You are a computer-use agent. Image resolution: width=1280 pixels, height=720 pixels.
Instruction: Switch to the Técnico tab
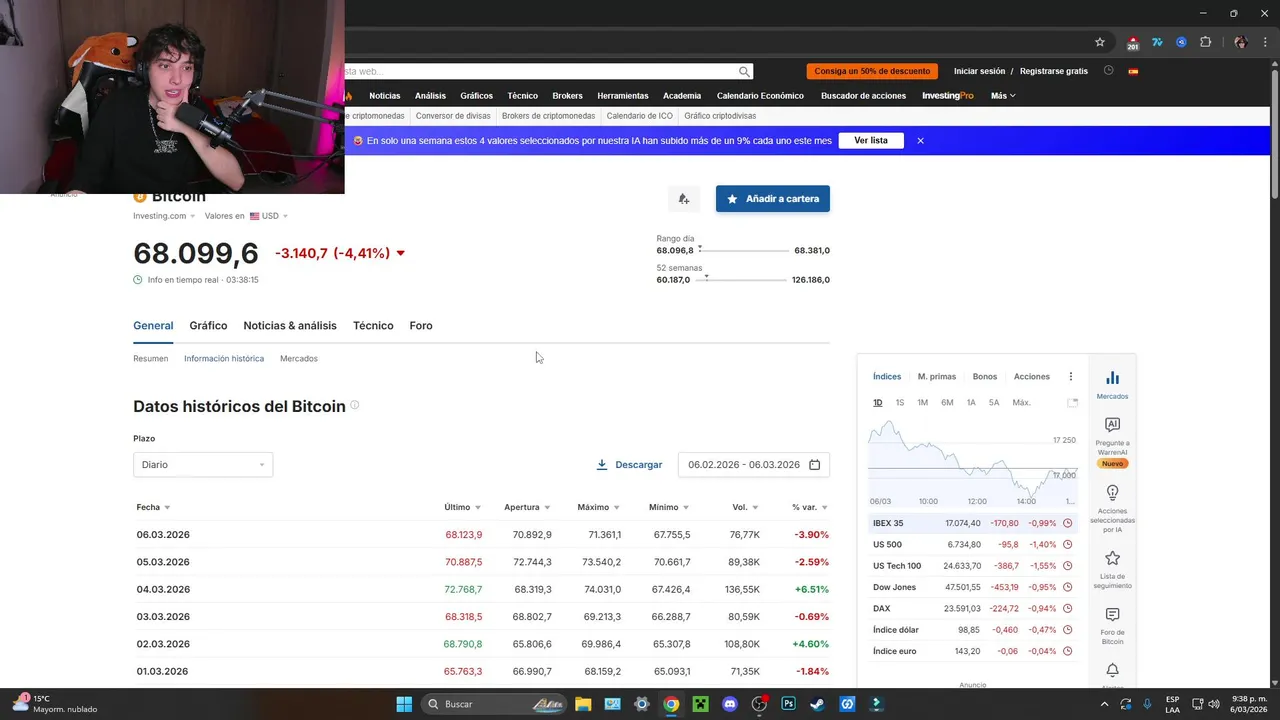pos(373,325)
